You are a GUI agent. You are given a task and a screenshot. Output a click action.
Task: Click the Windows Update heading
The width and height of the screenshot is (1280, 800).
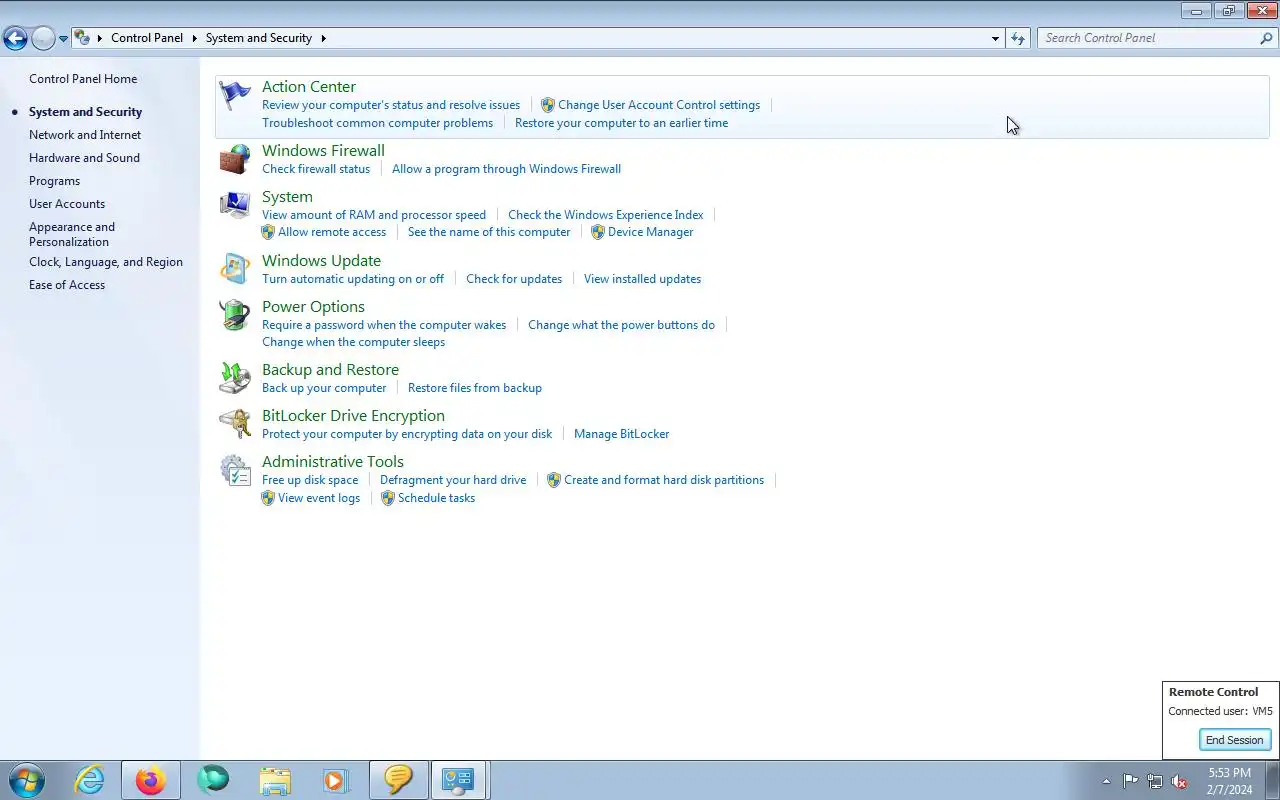321,261
